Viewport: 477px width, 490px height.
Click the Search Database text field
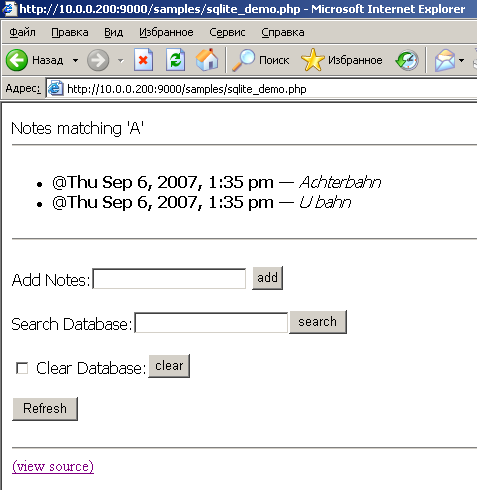(x=211, y=323)
